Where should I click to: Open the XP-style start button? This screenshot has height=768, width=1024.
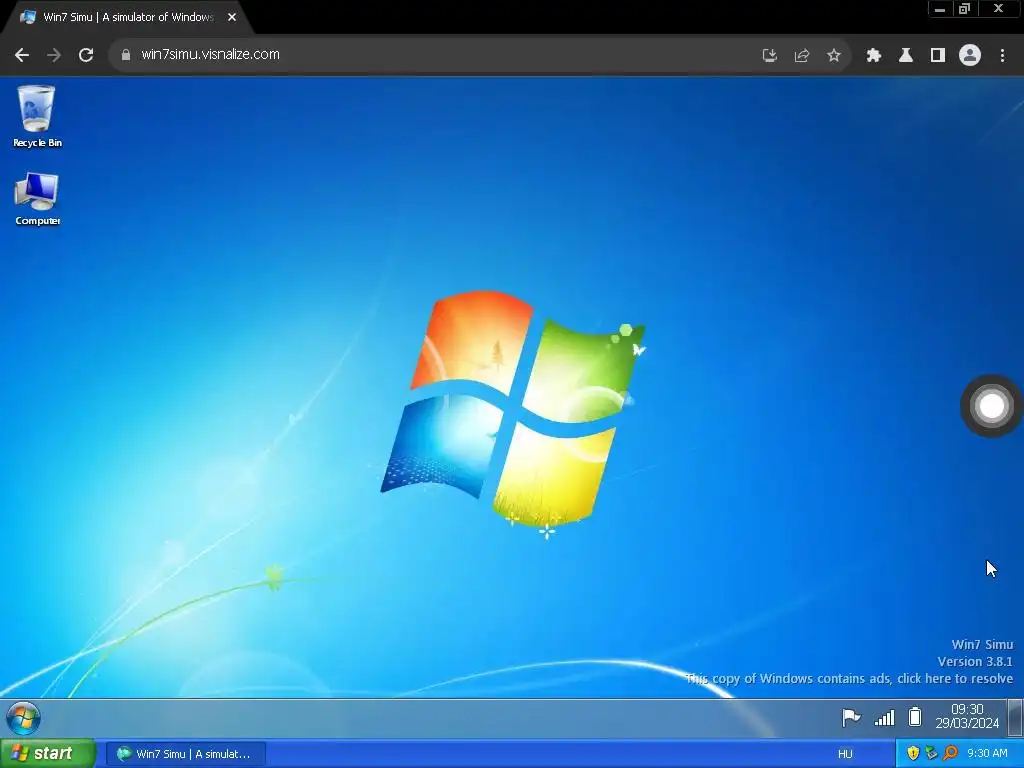(x=48, y=754)
